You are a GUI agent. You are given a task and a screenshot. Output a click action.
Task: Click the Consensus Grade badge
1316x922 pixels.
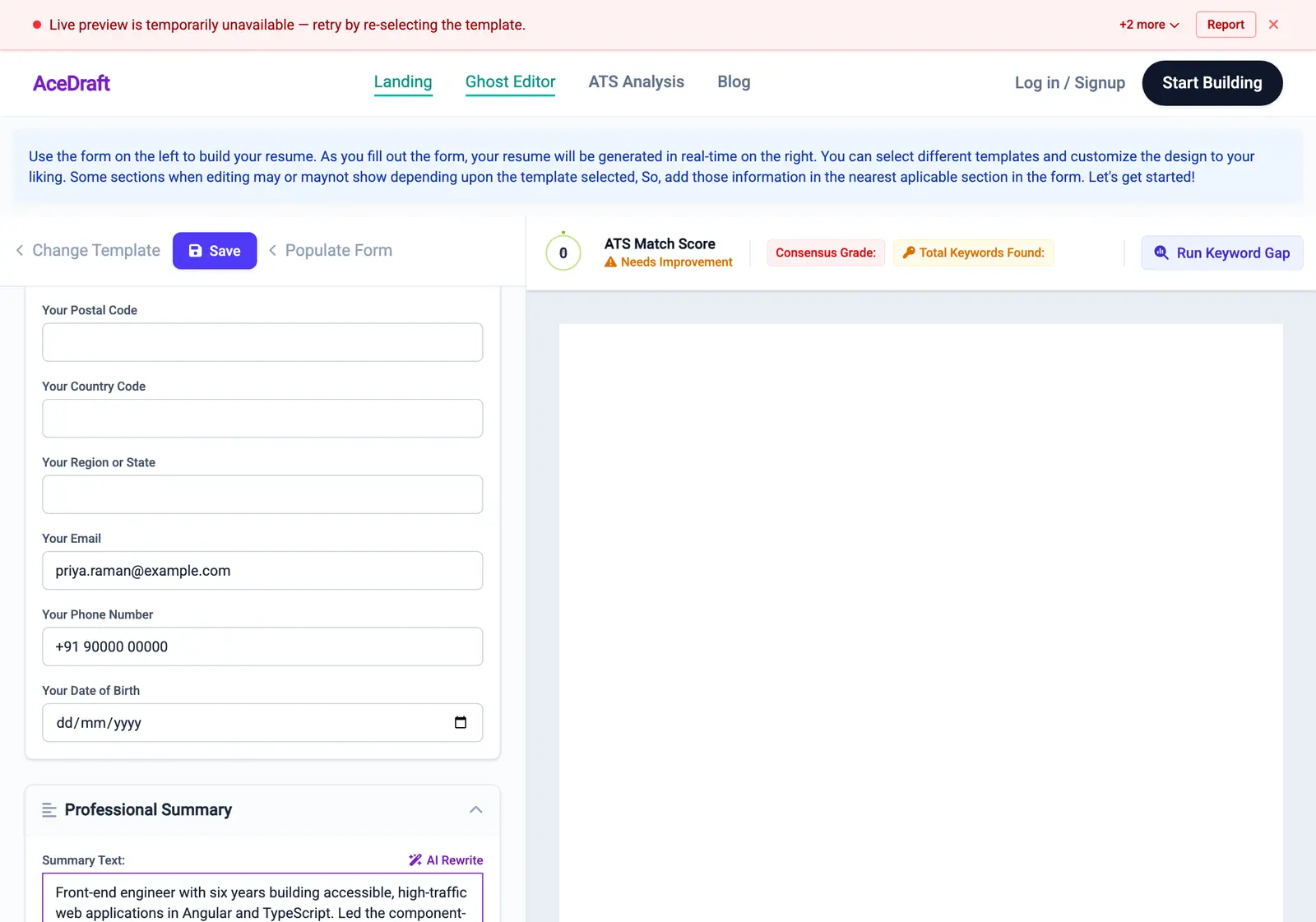(x=826, y=253)
